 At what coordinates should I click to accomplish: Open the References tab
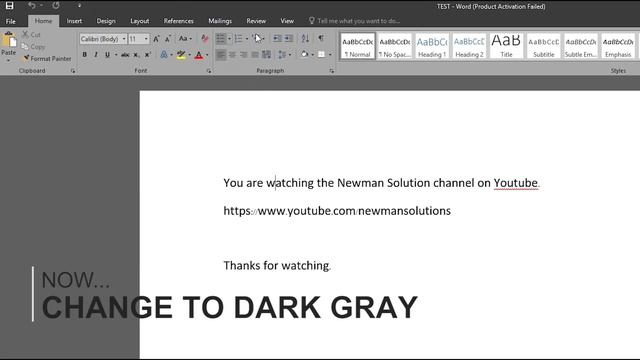[178, 21]
